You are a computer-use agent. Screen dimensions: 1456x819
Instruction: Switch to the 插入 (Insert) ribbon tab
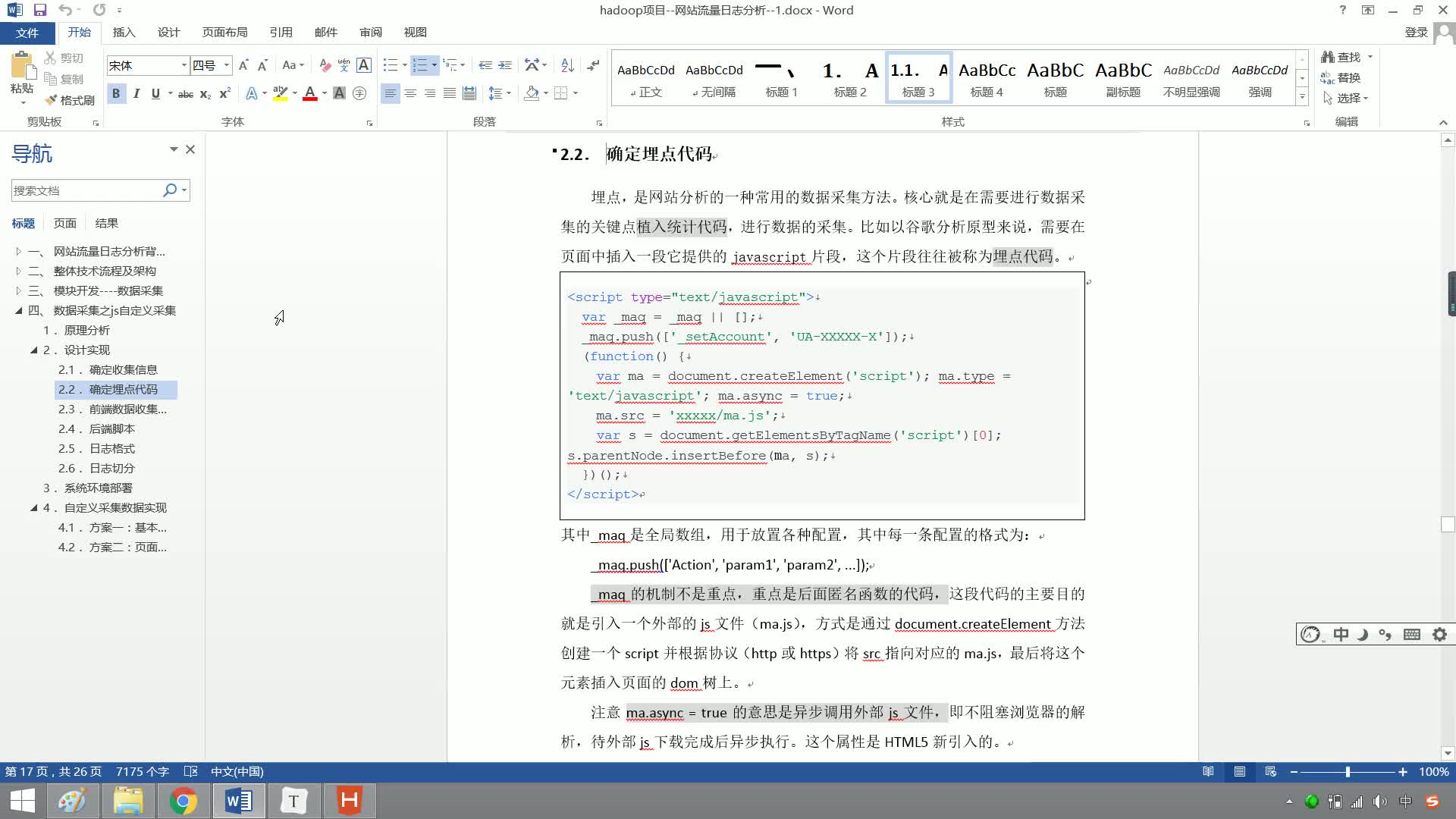[124, 33]
